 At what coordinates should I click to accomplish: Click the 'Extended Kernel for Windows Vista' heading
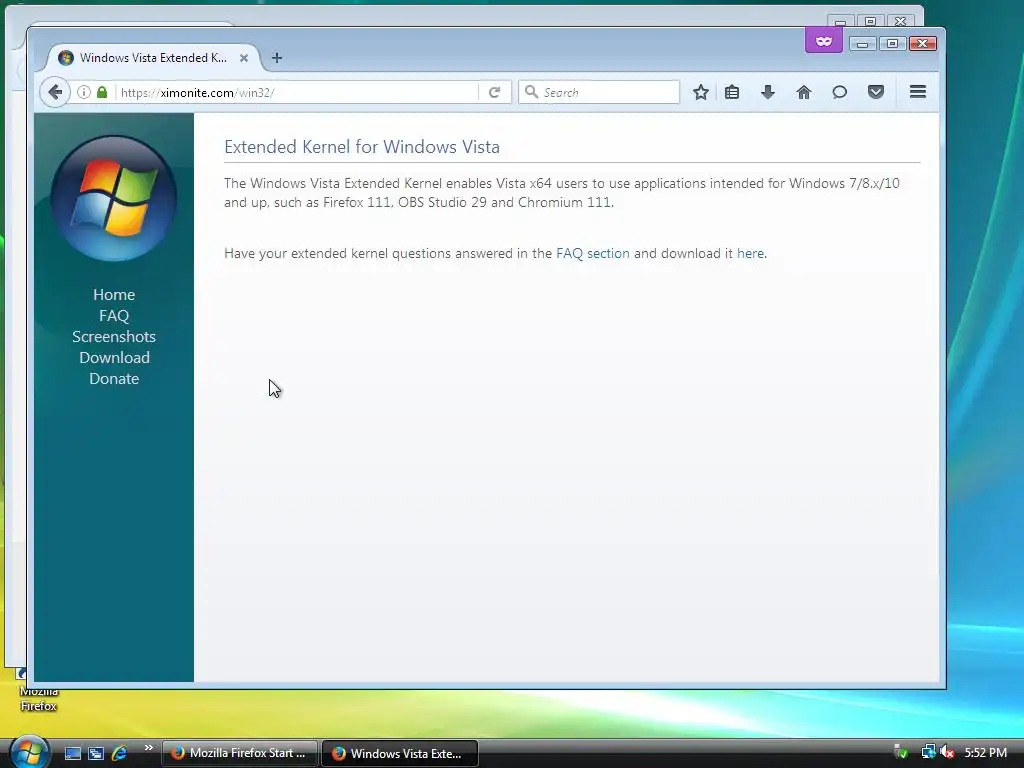click(362, 147)
